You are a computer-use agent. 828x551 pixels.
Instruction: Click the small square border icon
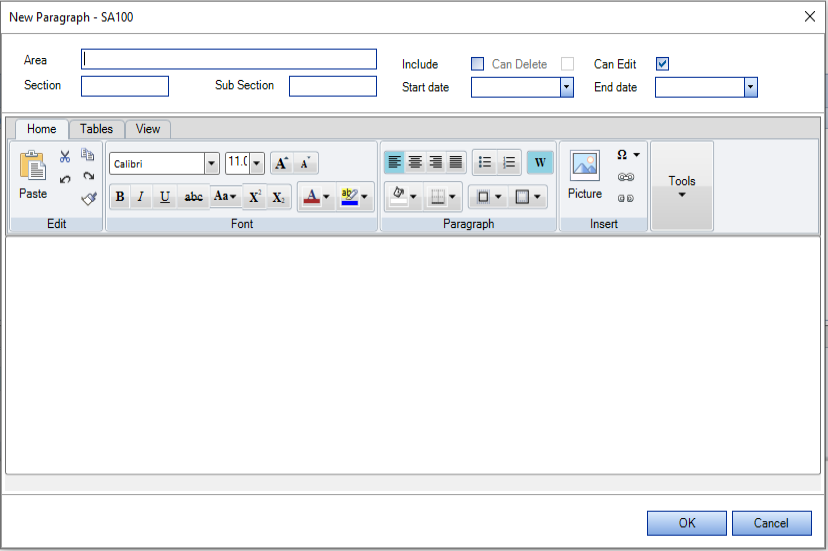483,197
